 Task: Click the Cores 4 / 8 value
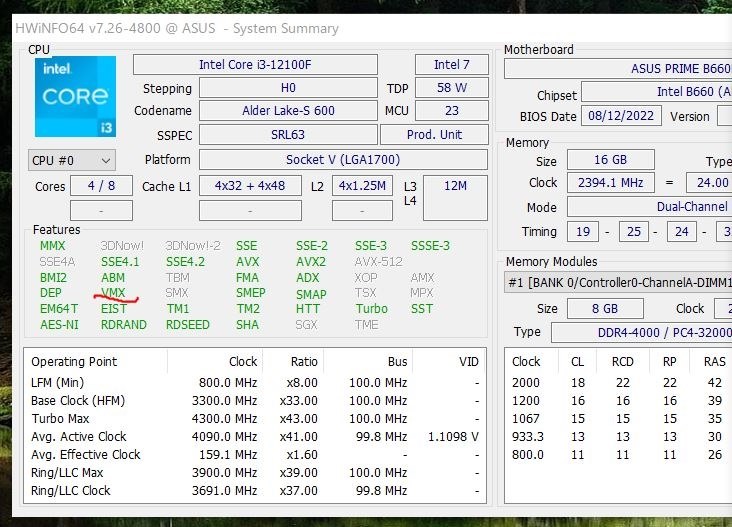[x=101, y=186]
